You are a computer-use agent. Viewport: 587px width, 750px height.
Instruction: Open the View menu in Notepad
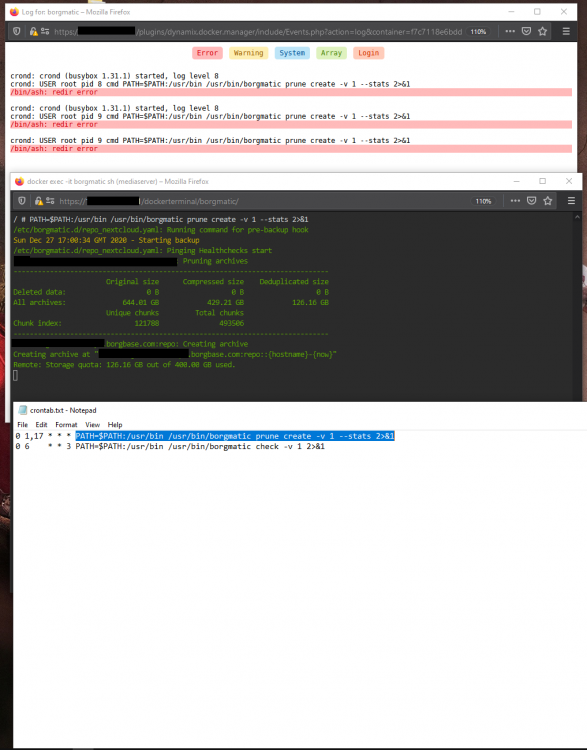click(92, 425)
